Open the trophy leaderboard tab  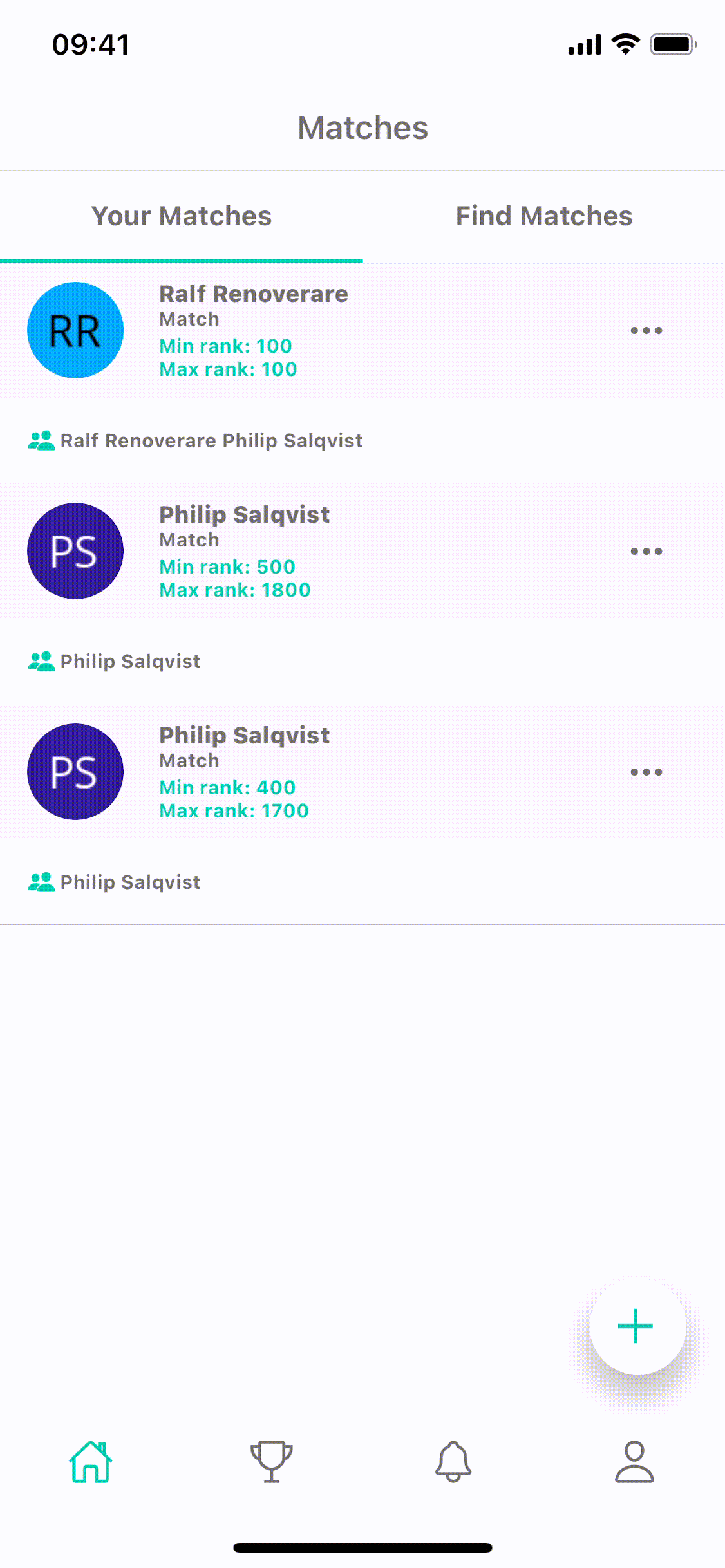tap(272, 1462)
